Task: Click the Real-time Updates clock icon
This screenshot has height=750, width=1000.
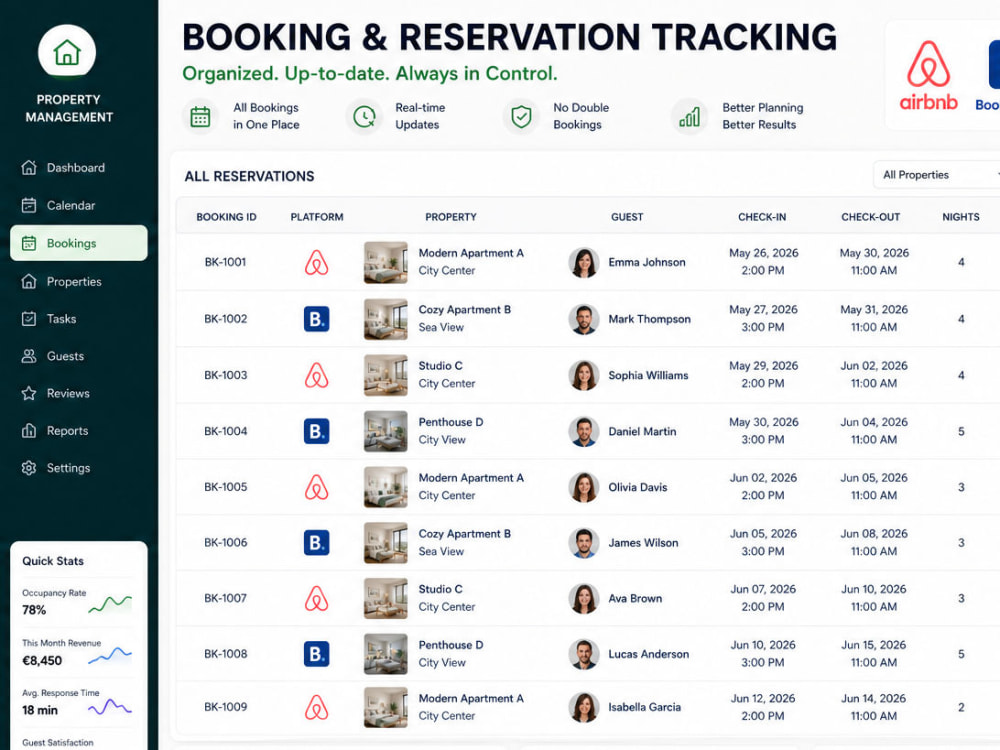Action: click(x=364, y=117)
